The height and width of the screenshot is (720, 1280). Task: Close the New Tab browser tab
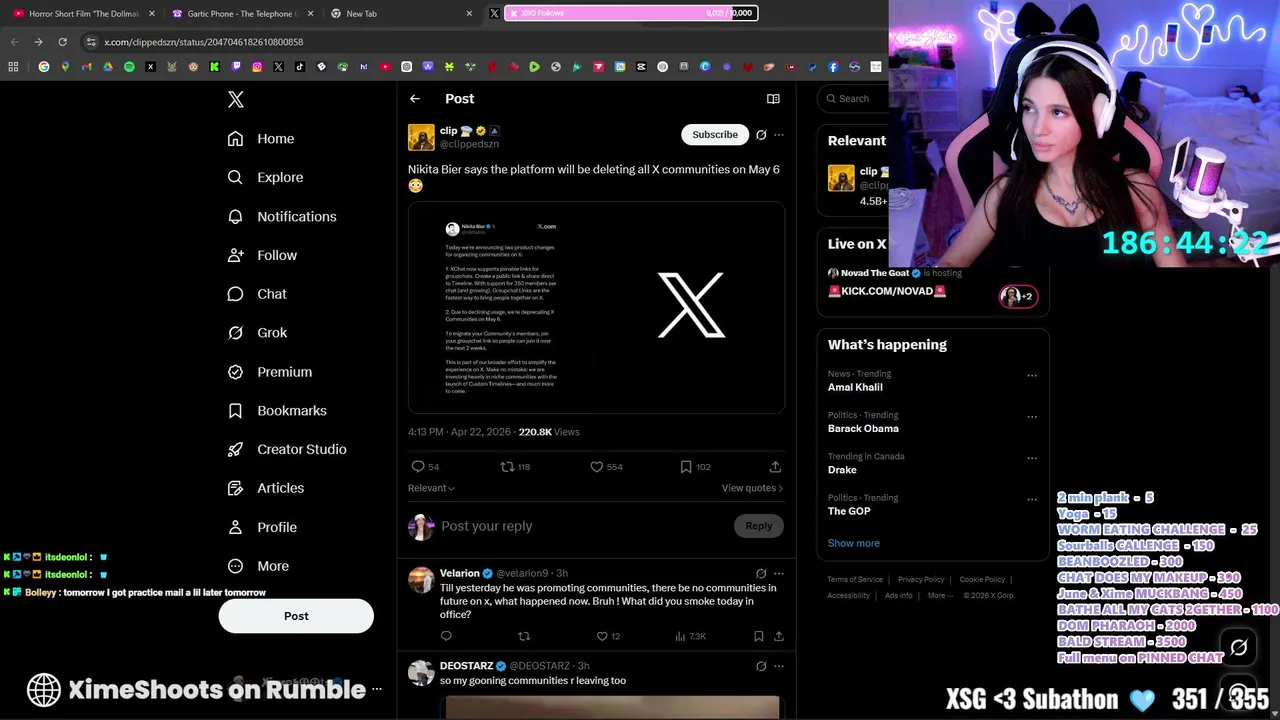[x=469, y=14]
